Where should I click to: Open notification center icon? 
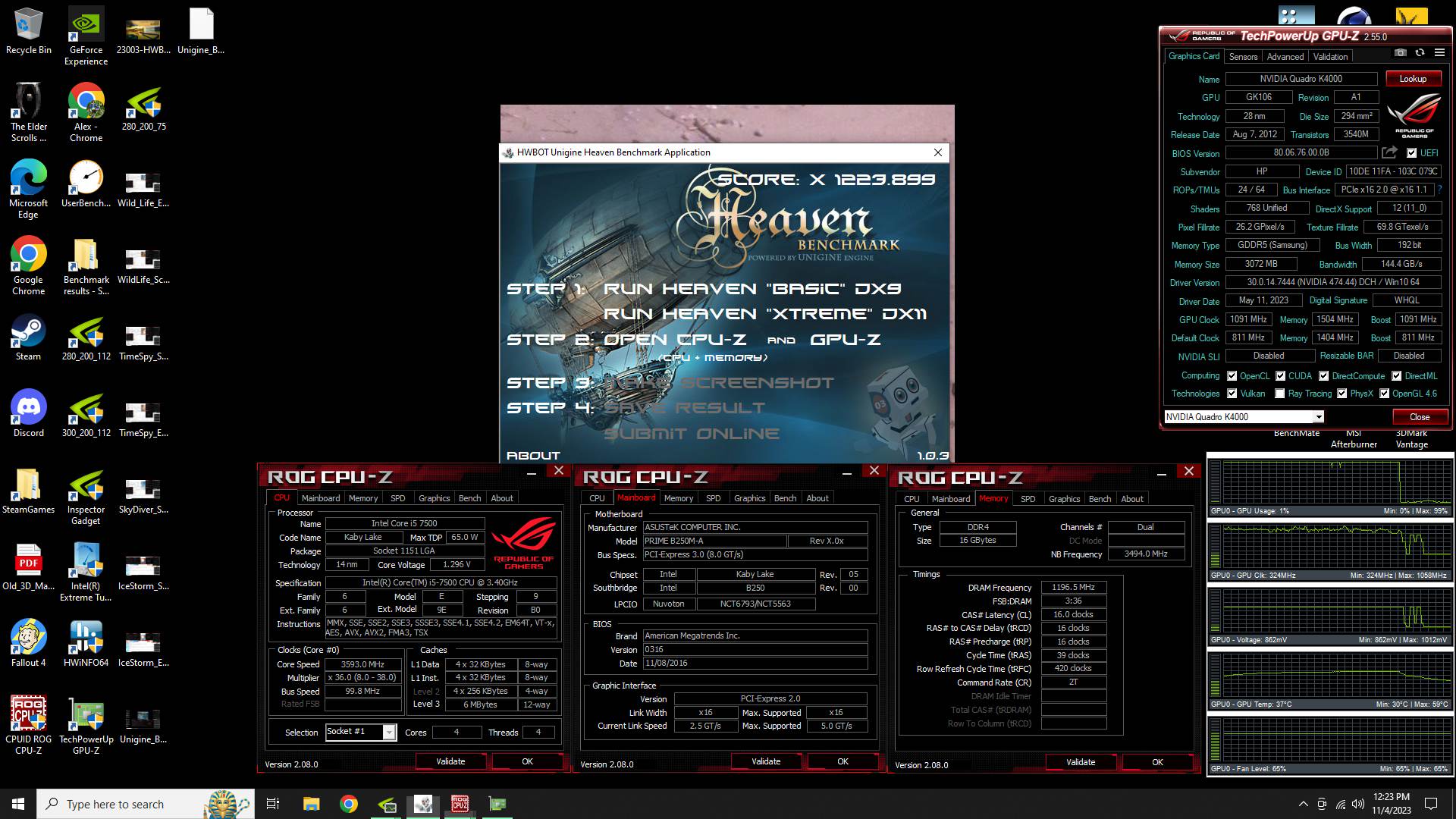coord(1431,804)
